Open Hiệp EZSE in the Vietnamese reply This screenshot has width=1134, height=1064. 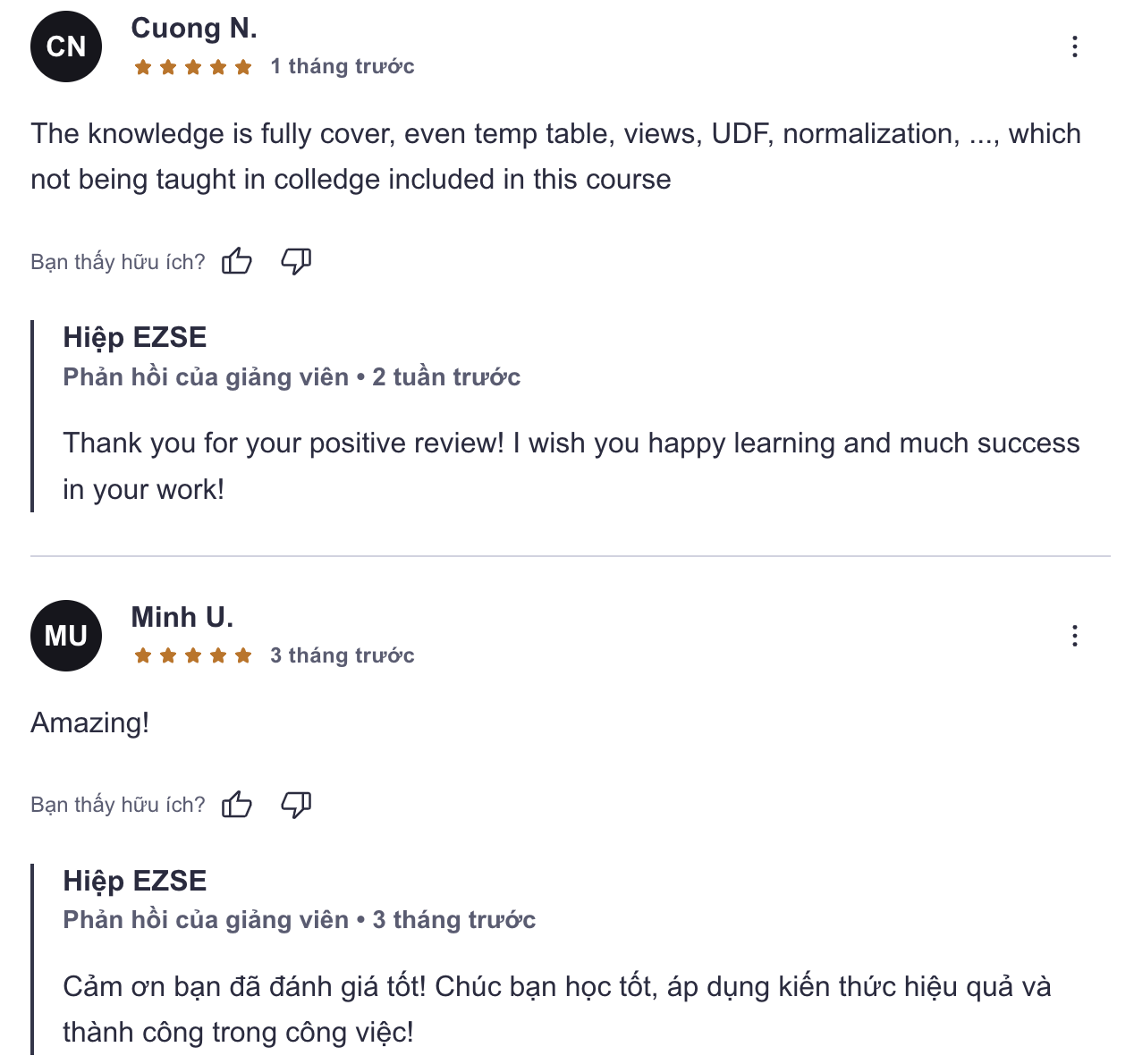pos(135,881)
